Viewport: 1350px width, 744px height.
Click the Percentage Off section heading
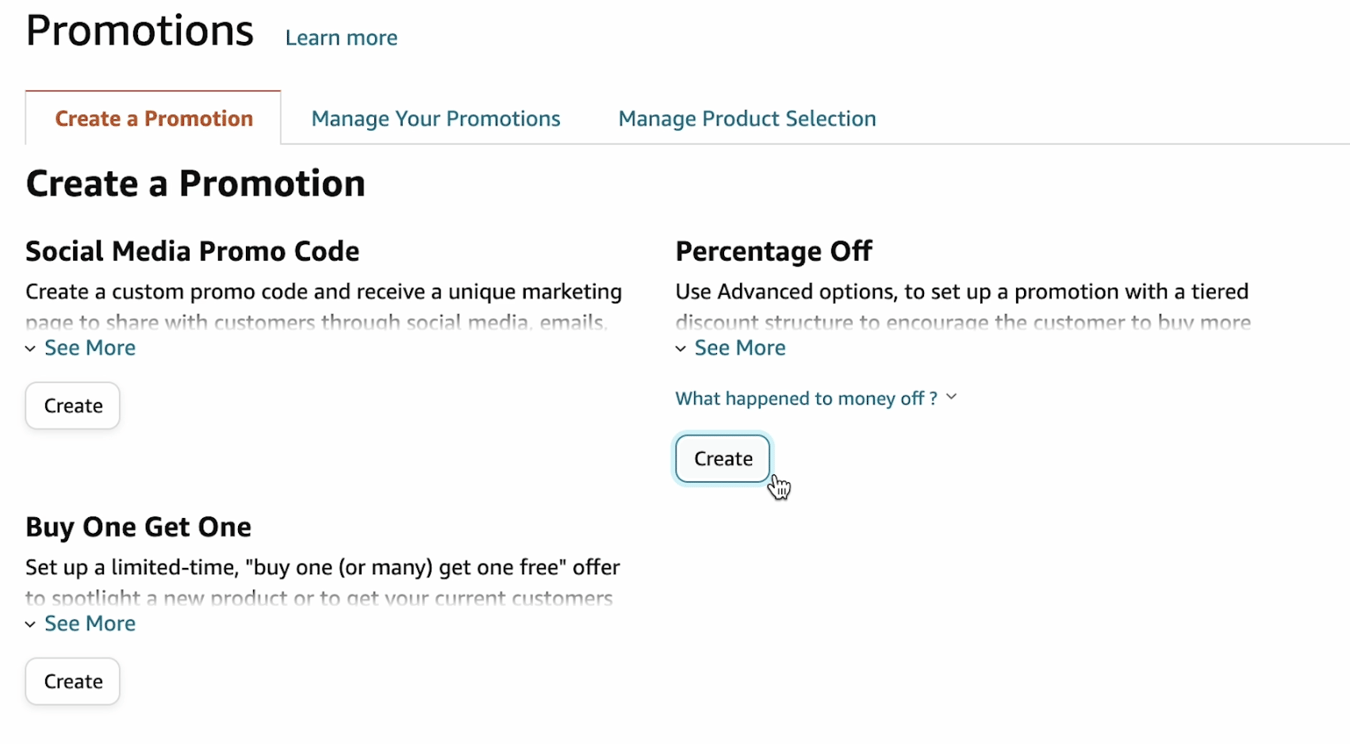coord(774,251)
